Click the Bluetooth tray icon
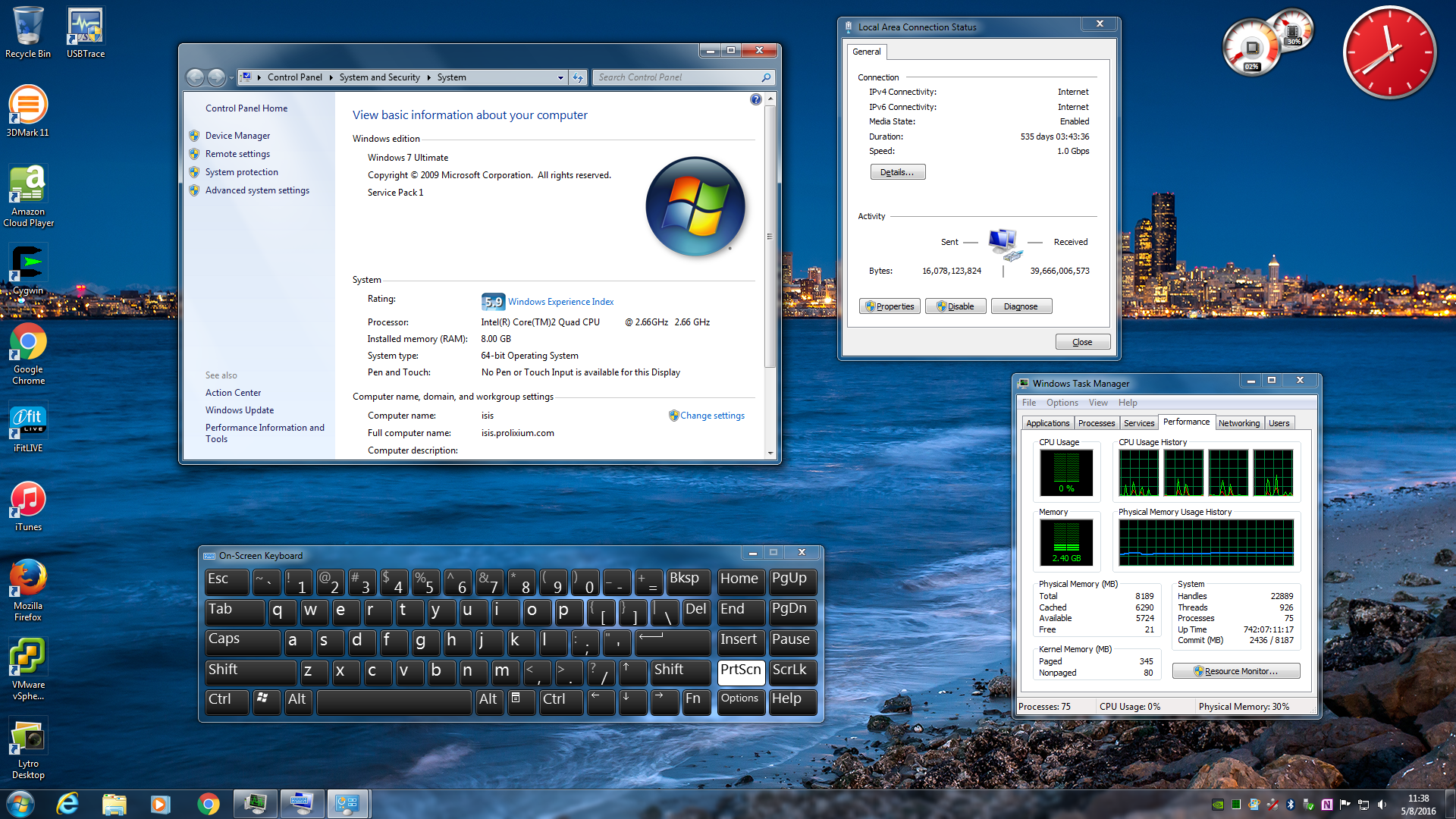1456x819 pixels. coord(1291,805)
